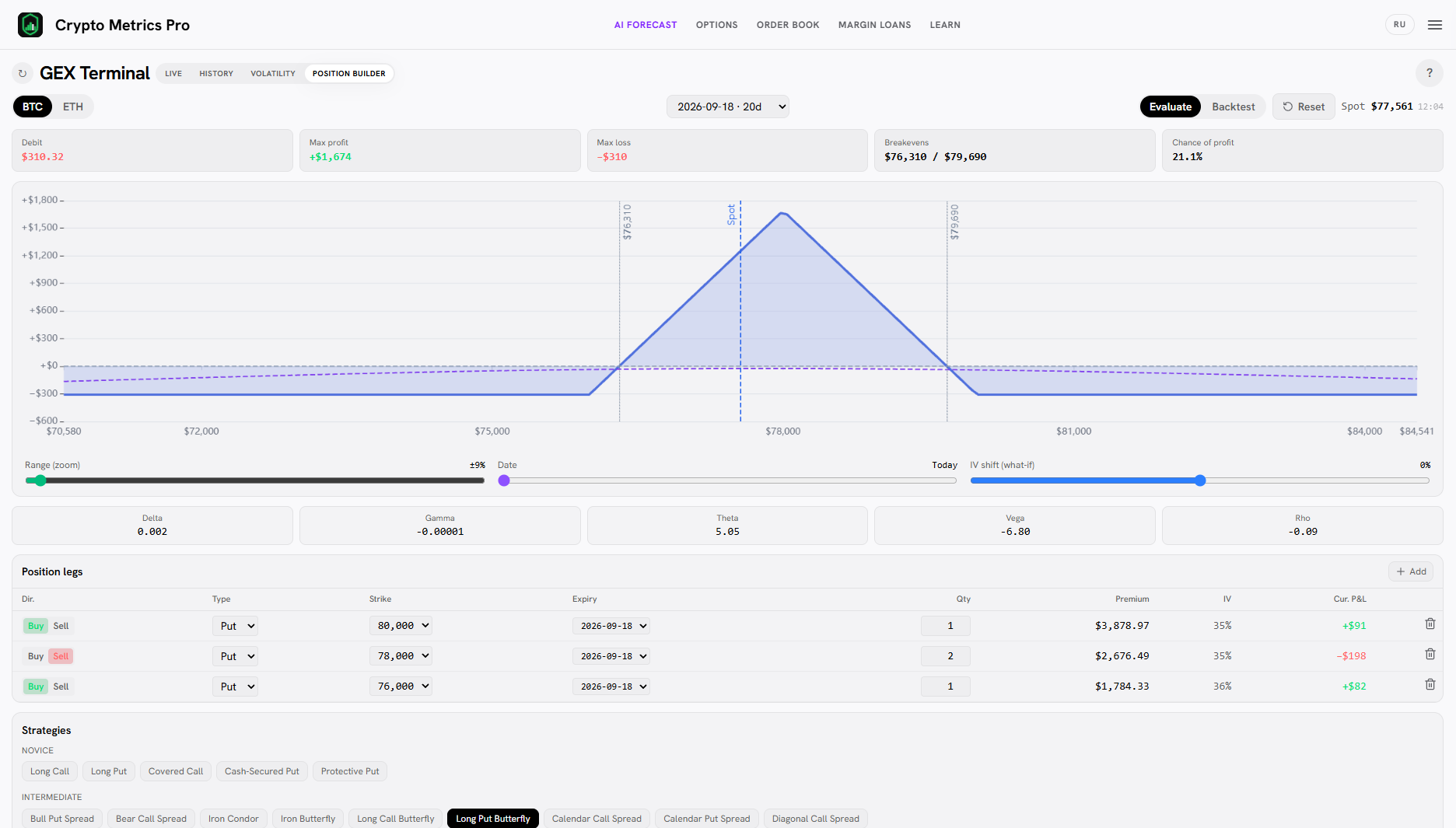Click Qty field of the 78,000 leg

point(946,656)
